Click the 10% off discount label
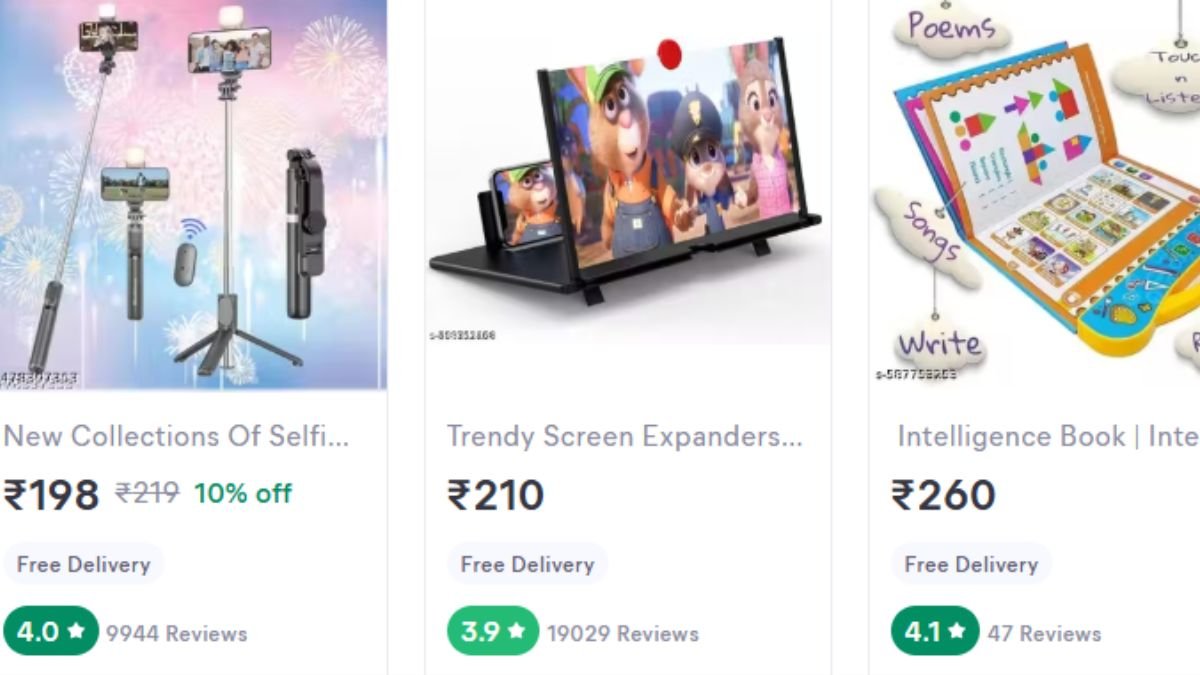 [x=243, y=494]
